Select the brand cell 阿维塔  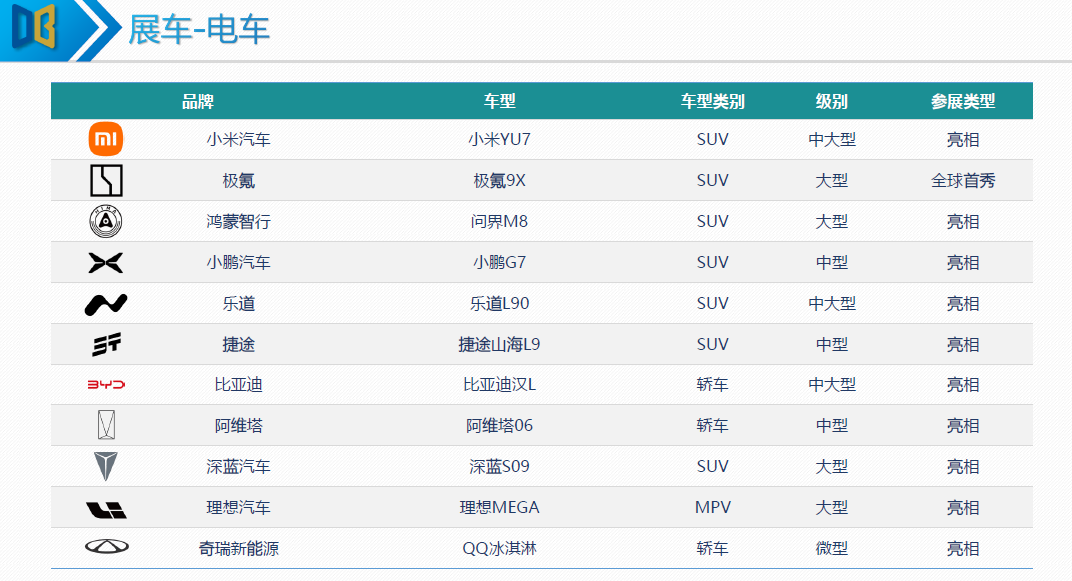tap(239, 426)
